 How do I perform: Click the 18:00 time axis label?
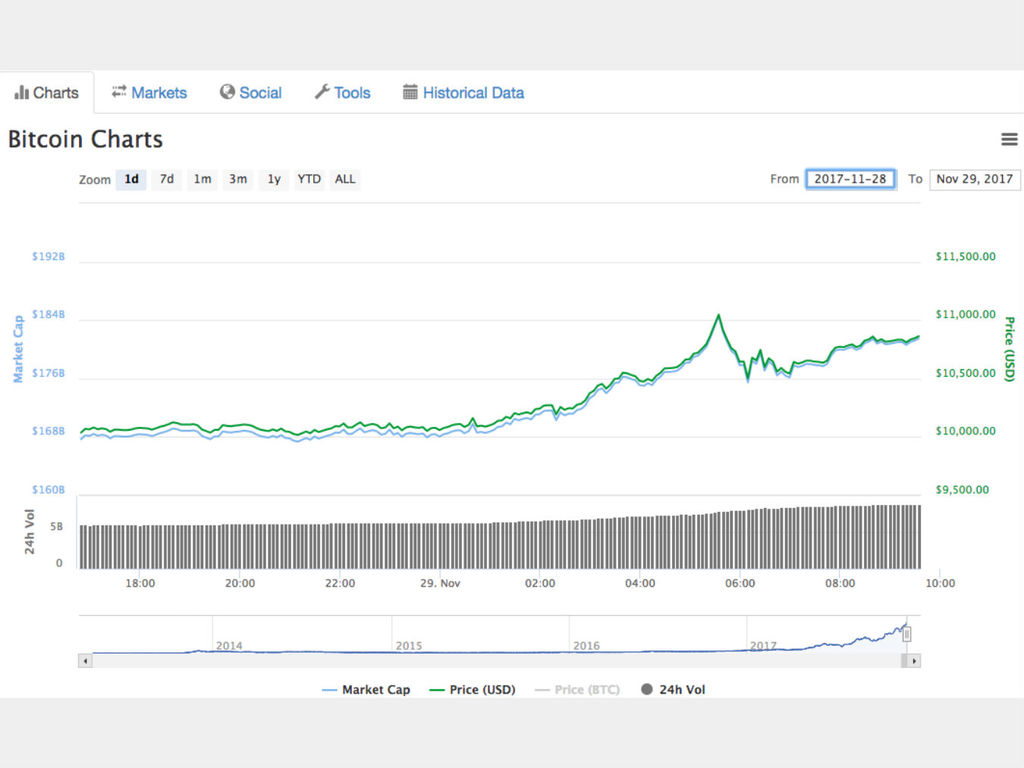click(140, 583)
